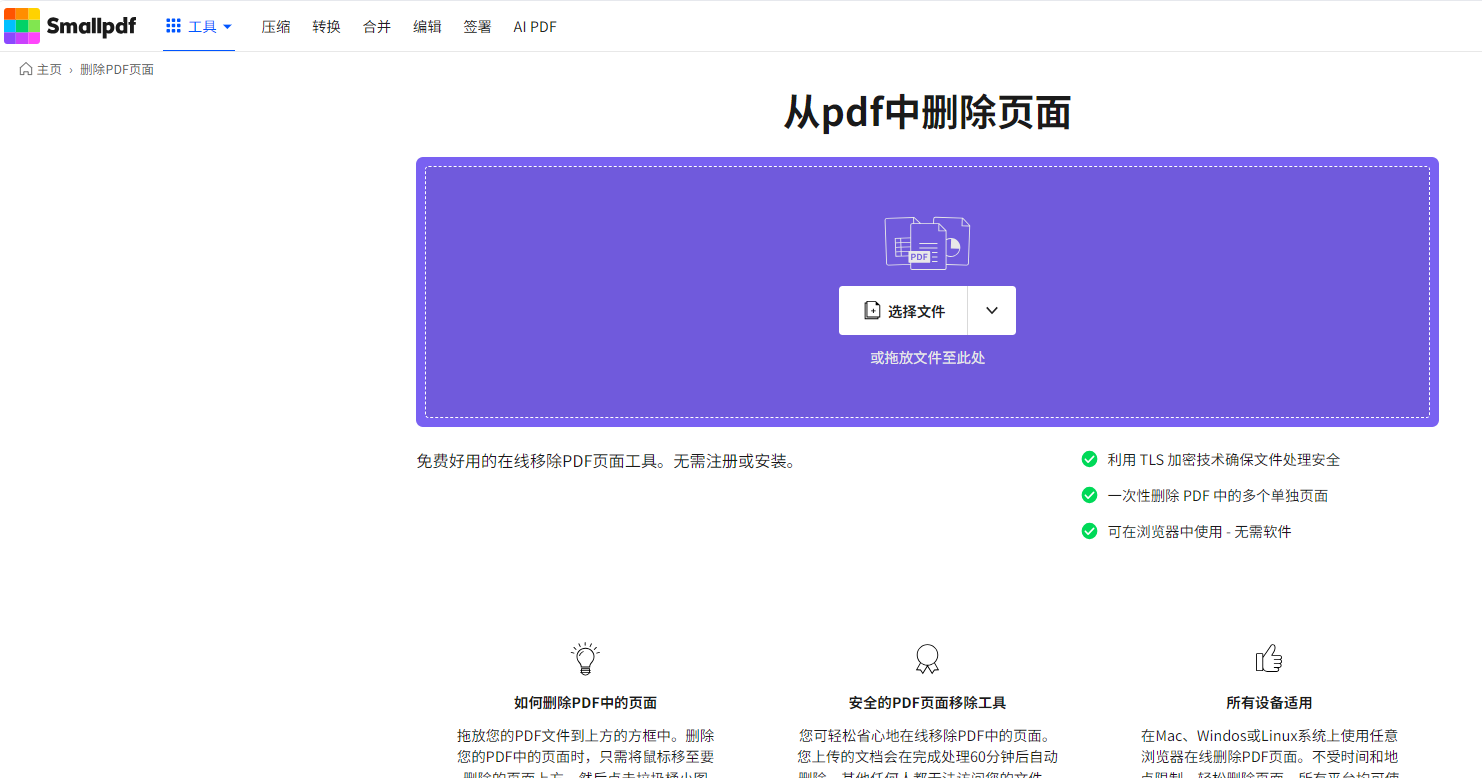Open the 压缩 menu item
1482x778 pixels.
coord(276,27)
